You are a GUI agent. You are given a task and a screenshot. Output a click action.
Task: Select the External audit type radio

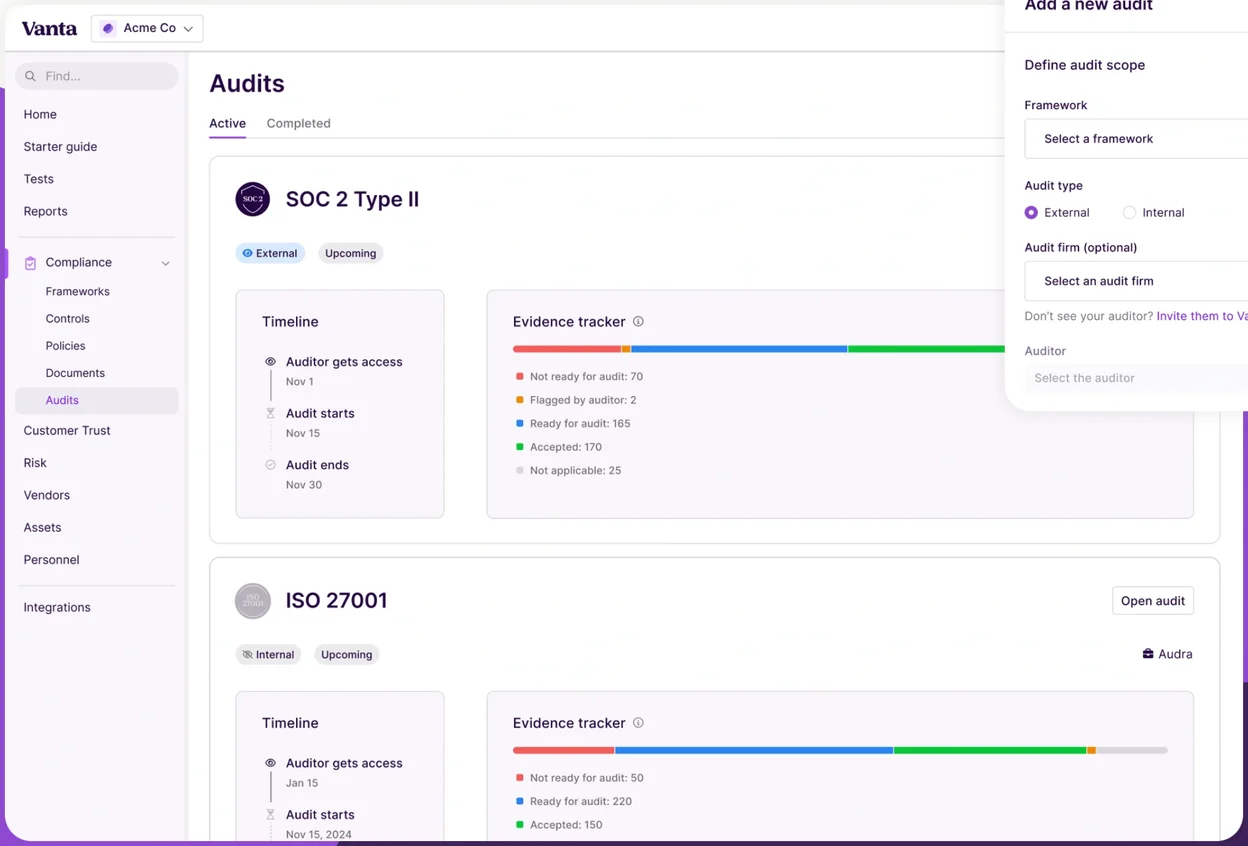pyautogui.click(x=1031, y=212)
